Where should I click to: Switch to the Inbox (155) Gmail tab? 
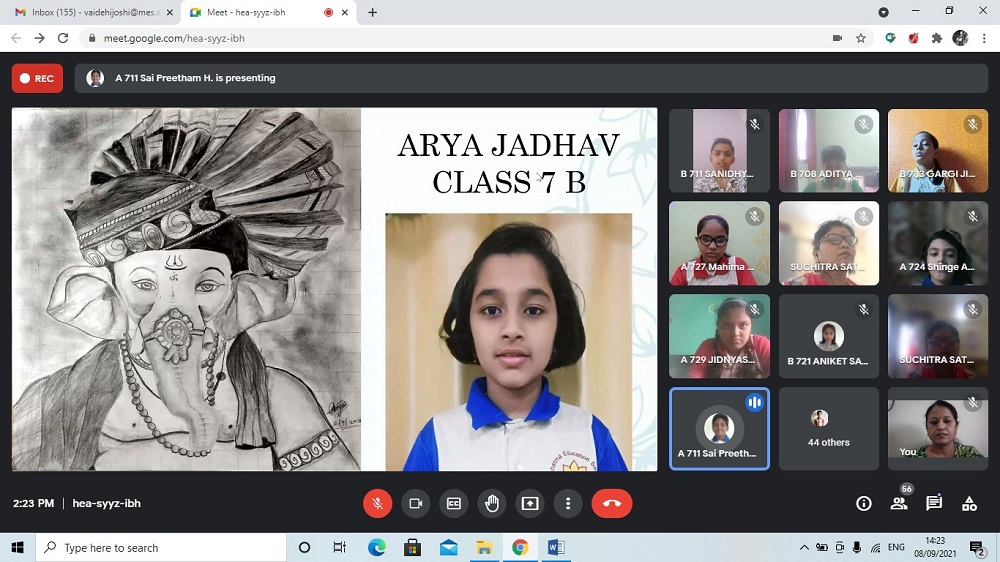[90, 12]
